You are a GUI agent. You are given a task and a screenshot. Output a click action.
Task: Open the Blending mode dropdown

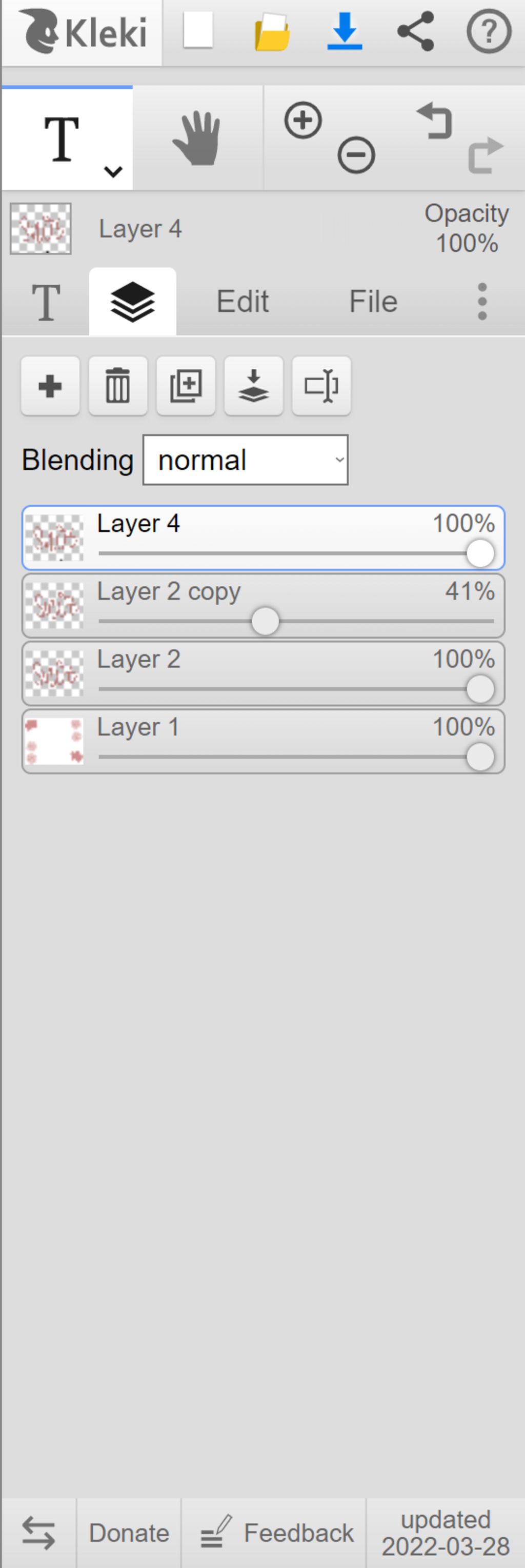tap(246, 460)
